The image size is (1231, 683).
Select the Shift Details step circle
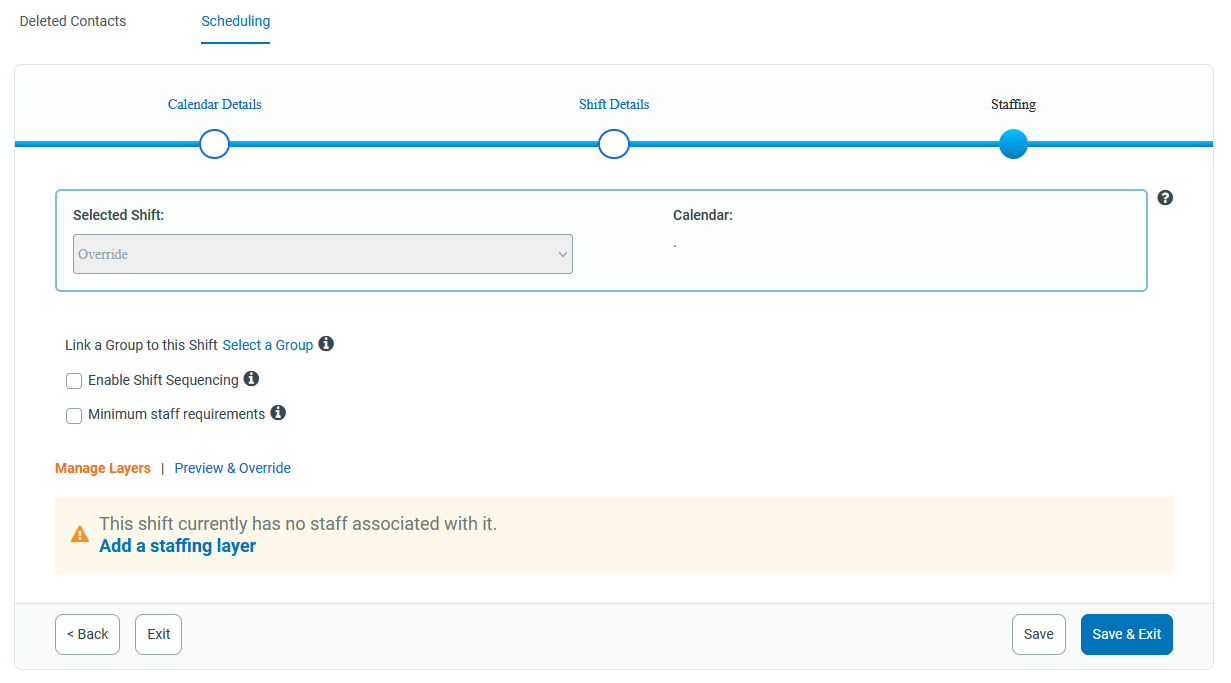pos(614,144)
